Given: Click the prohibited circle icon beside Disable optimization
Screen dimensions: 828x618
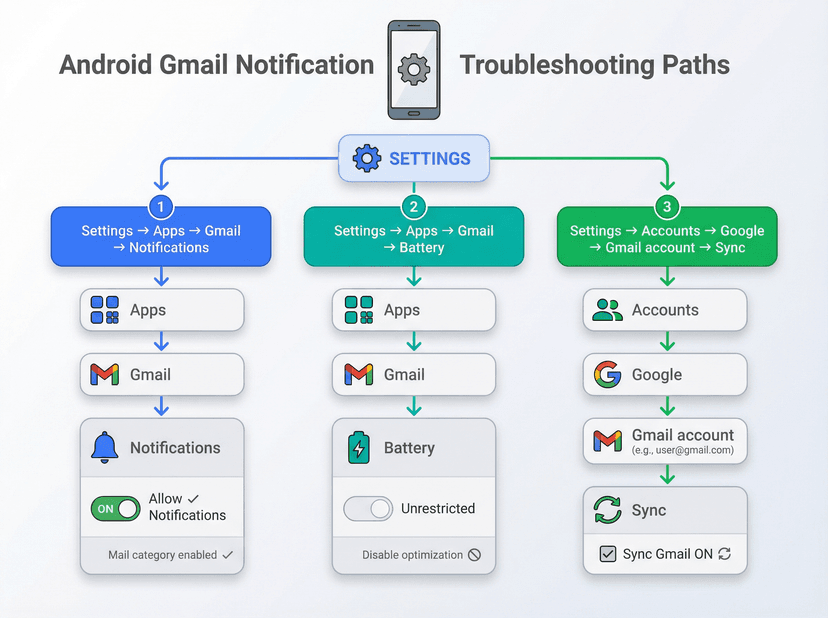Looking at the screenshot, I should (x=474, y=555).
